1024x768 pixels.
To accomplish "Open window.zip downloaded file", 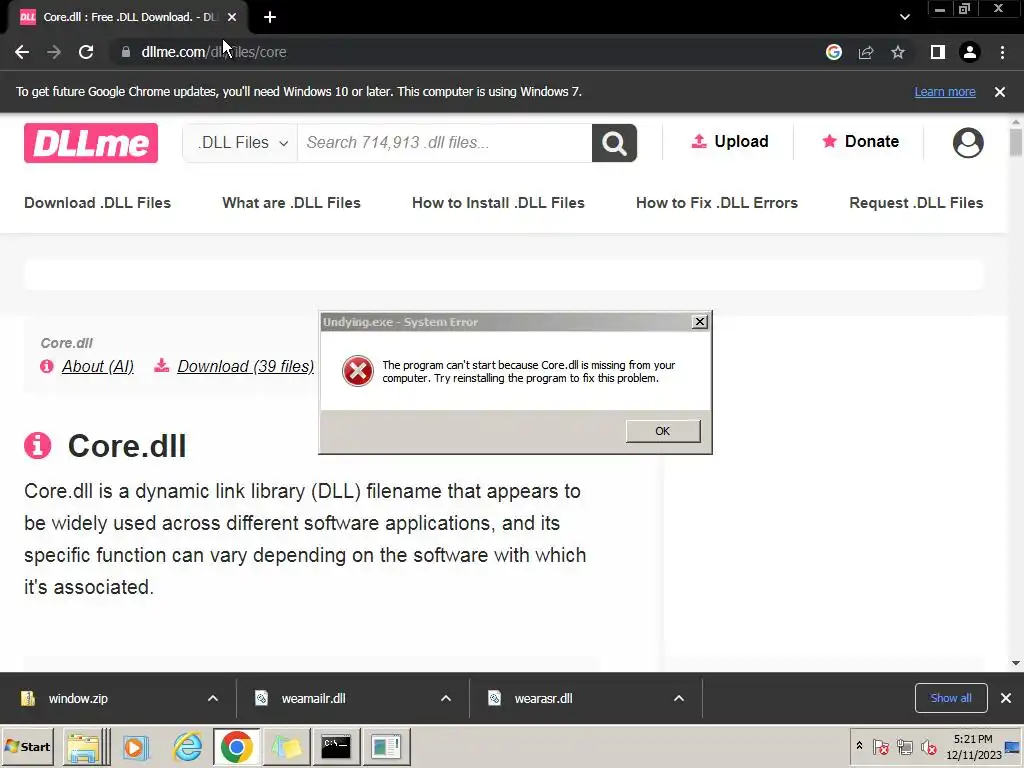I will click(78, 698).
